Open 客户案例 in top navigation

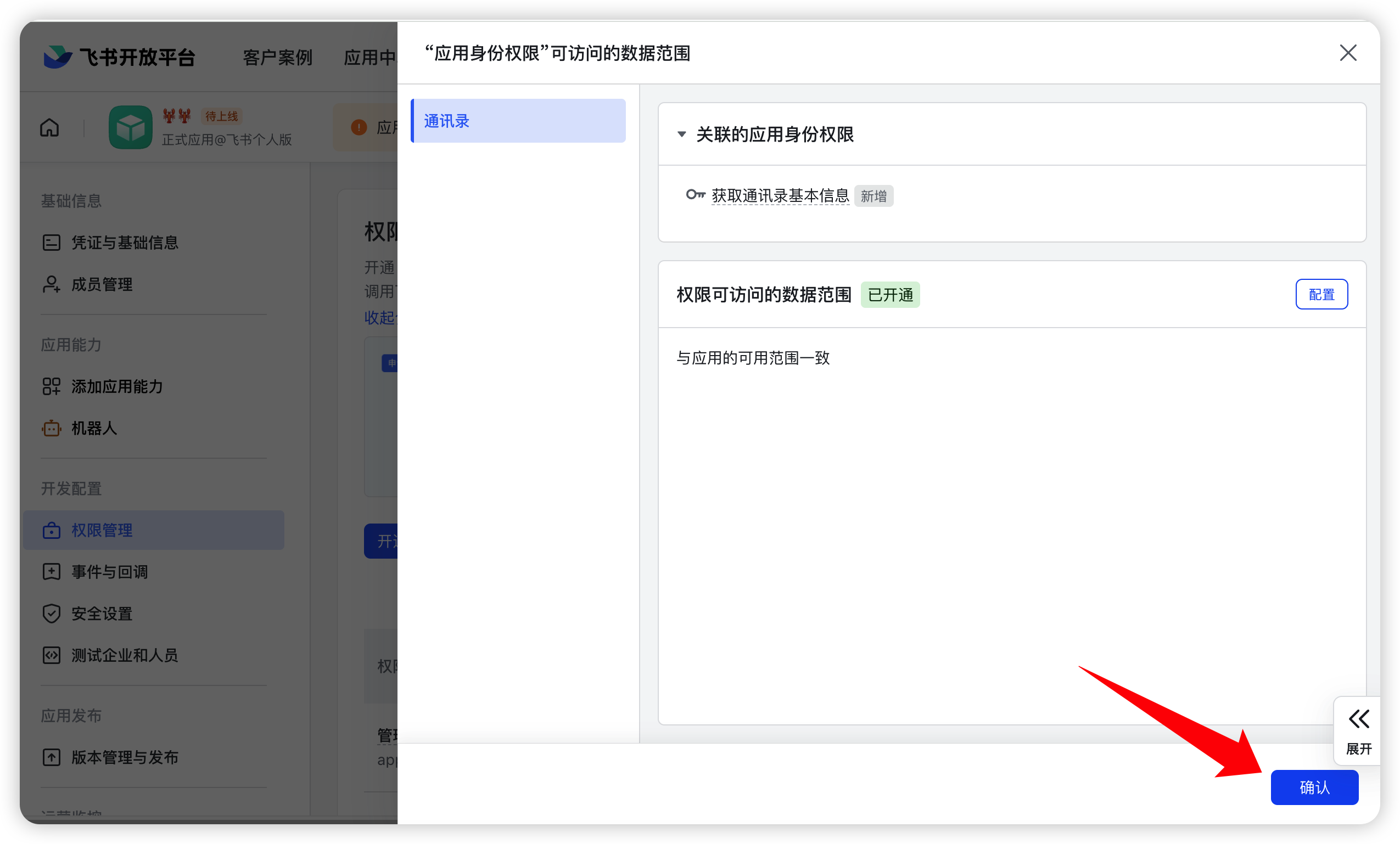tap(277, 57)
